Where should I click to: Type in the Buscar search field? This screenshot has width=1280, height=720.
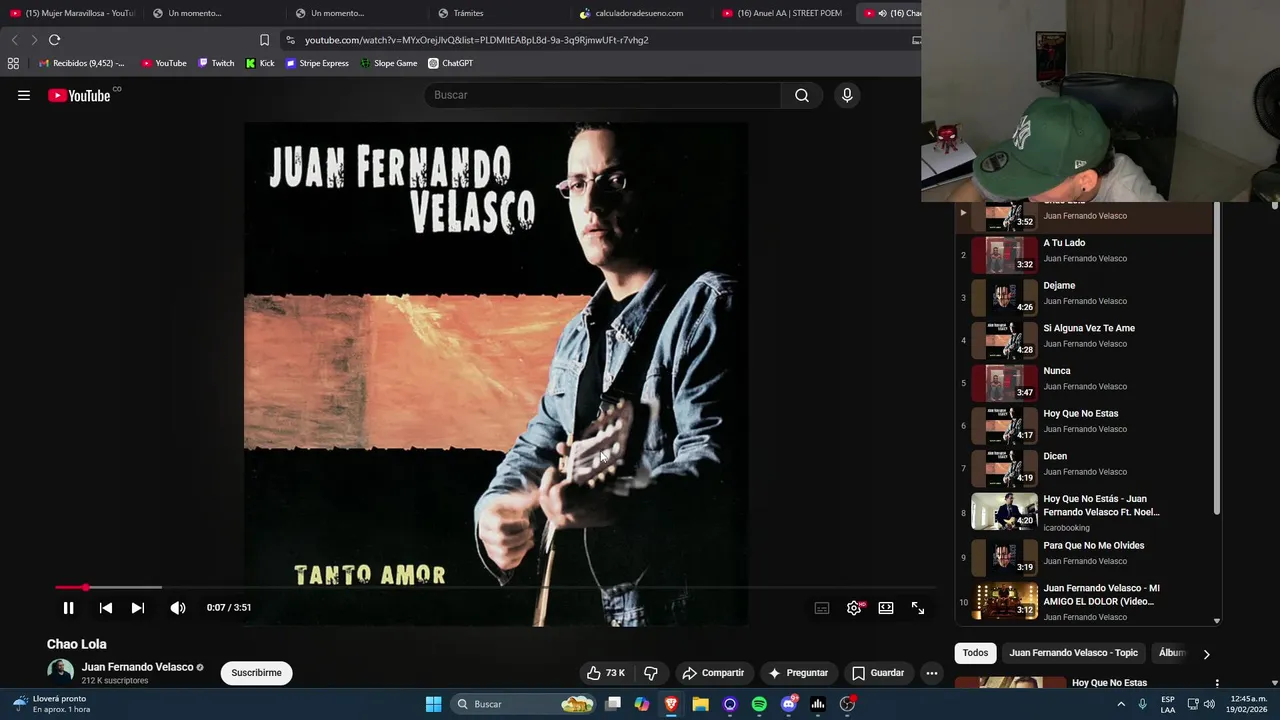click(602, 95)
